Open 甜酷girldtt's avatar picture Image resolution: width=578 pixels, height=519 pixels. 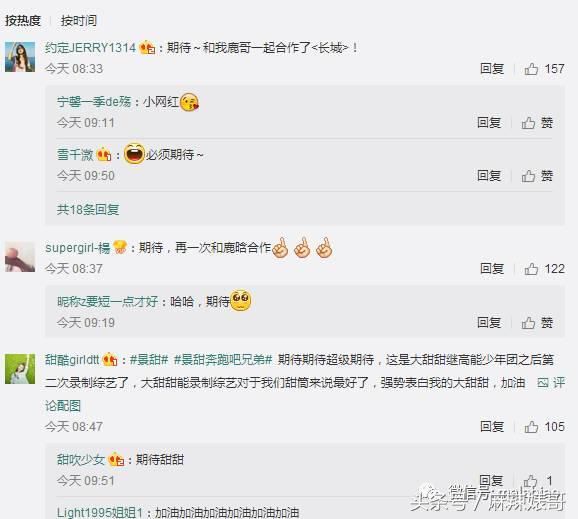pos(20,369)
